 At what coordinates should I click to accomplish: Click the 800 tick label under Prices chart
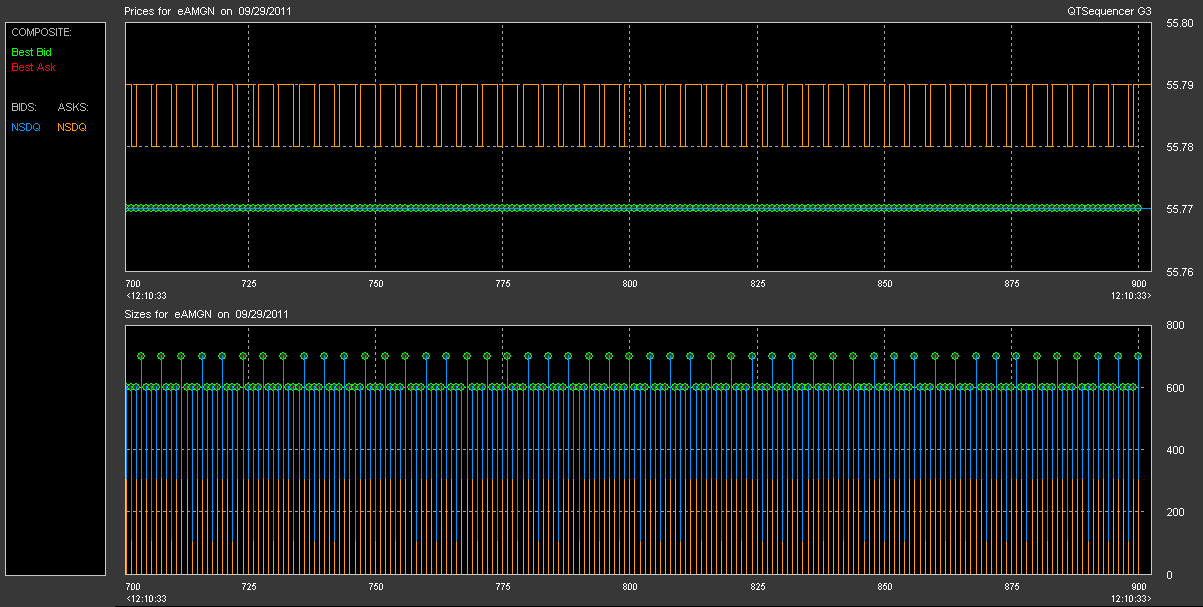point(629,284)
